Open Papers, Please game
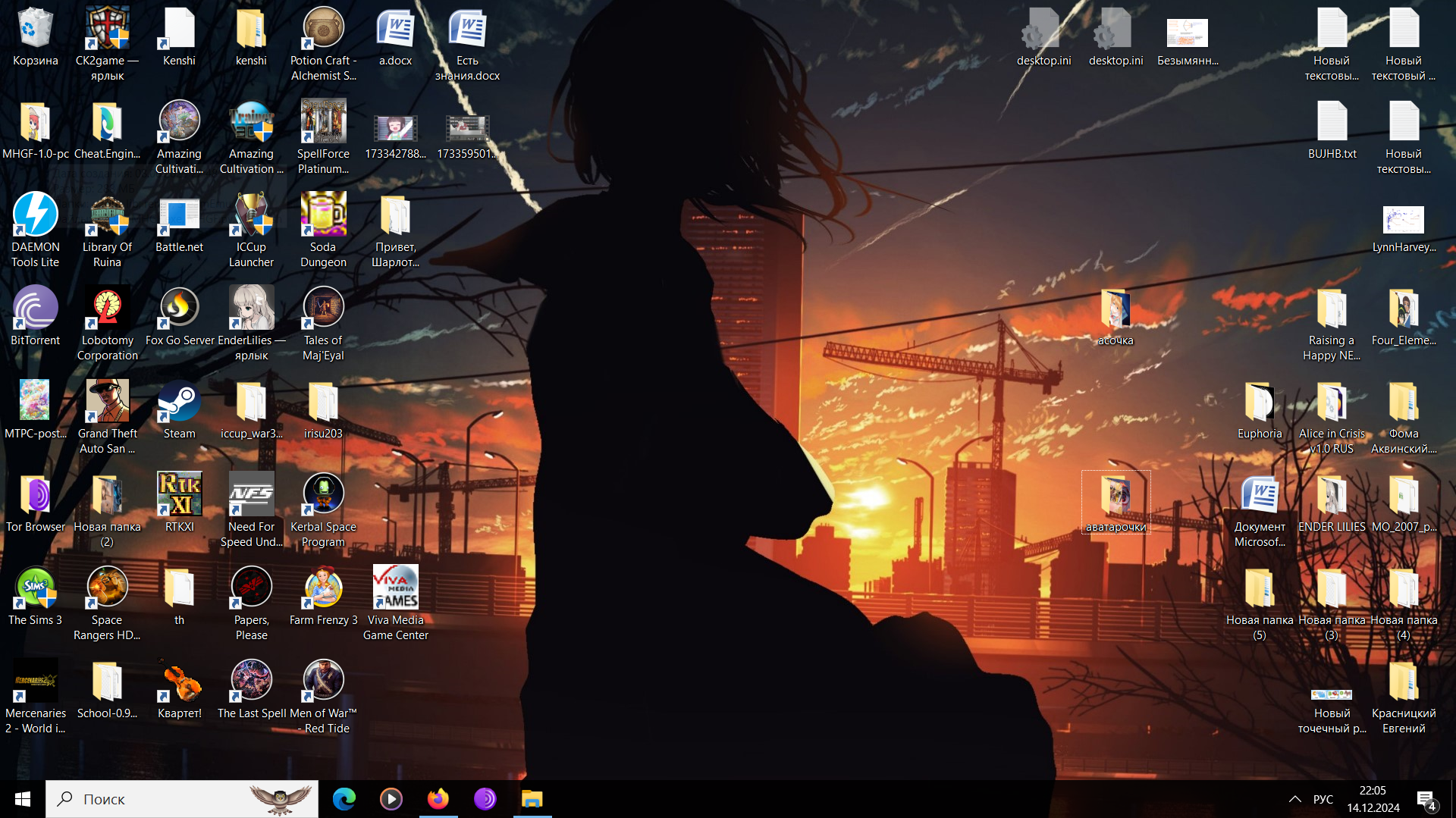 (x=251, y=603)
